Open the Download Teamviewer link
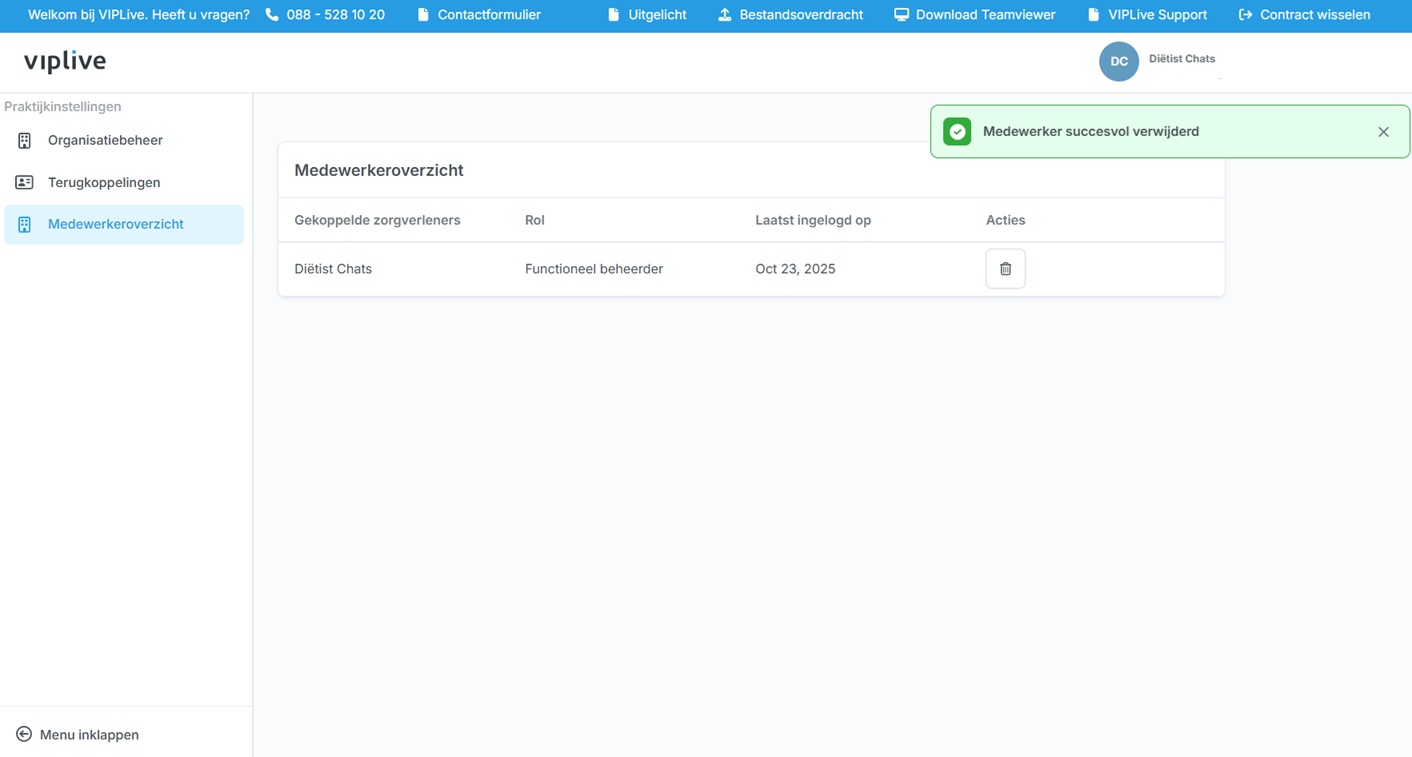1412x757 pixels. [985, 15]
